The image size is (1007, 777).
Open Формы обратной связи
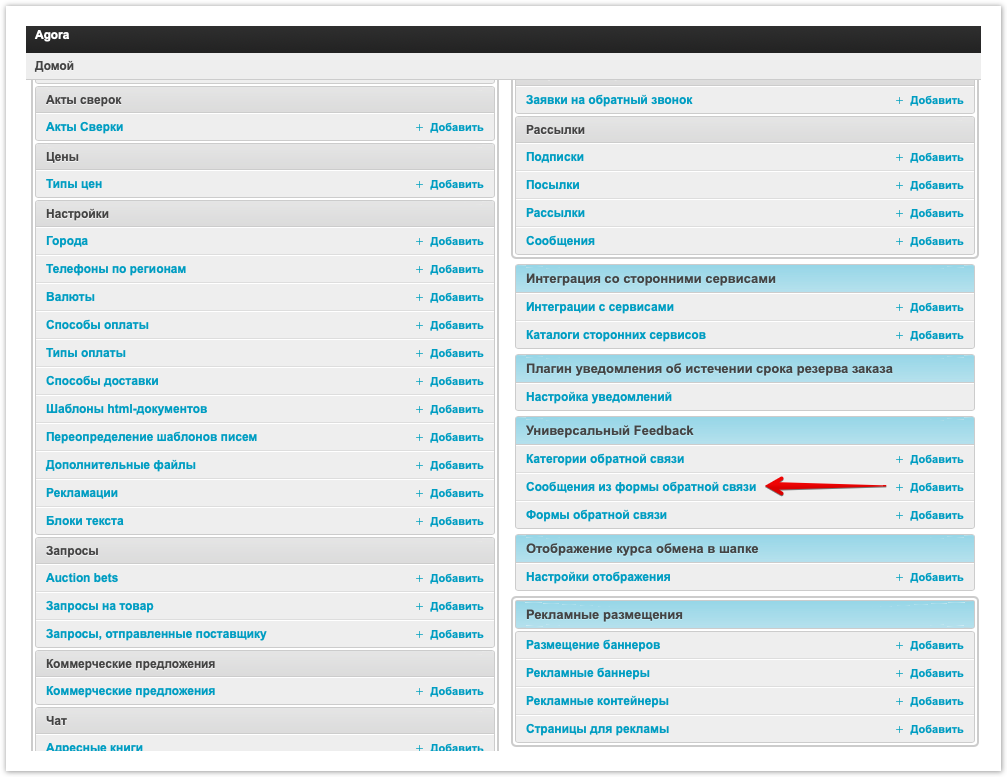pyautogui.click(x=596, y=515)
